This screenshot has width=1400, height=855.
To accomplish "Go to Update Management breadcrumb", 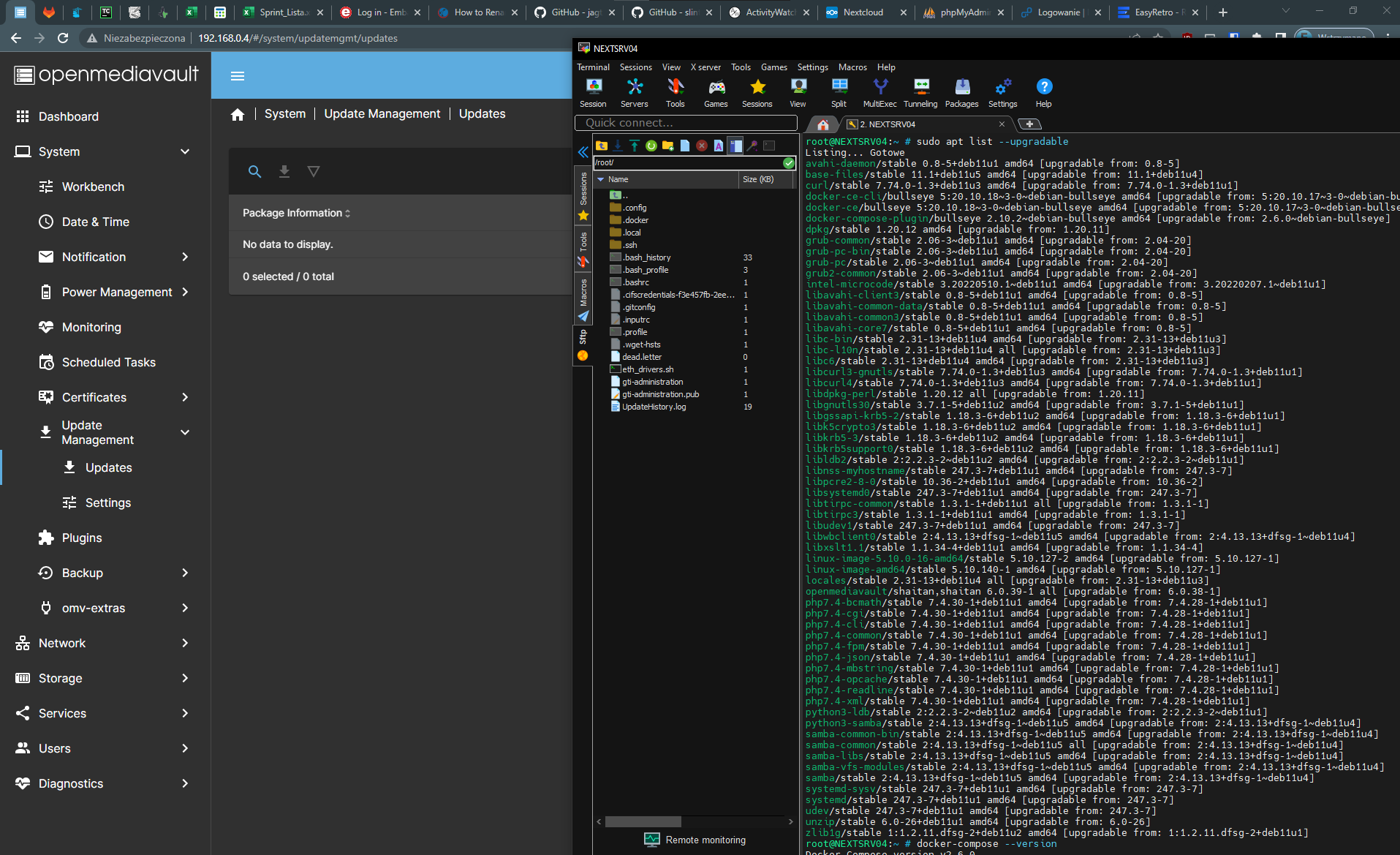I will 382,114.
